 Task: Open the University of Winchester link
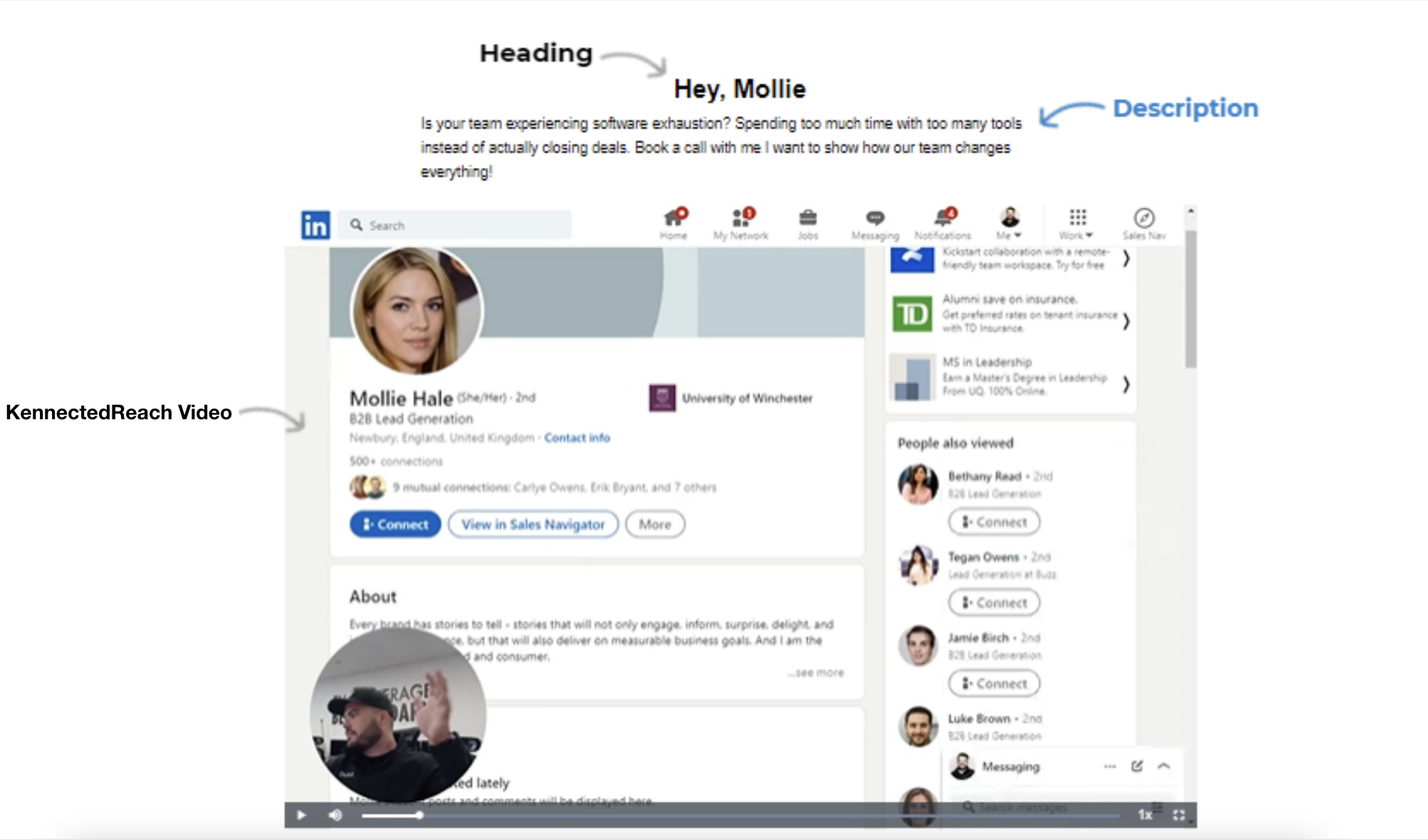point(747,398)
